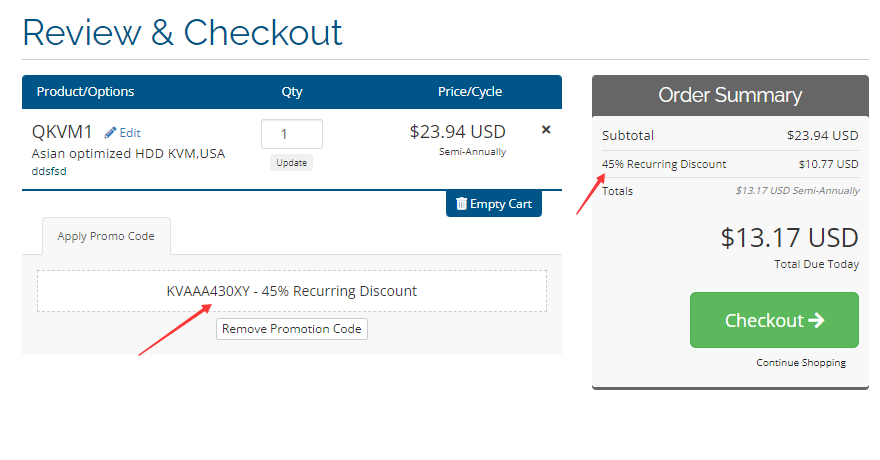Remove the QKVM1 item with the X icon
The height and width of the screenshot is (460, 880).
pyautogui.click(x=545, y=130)
